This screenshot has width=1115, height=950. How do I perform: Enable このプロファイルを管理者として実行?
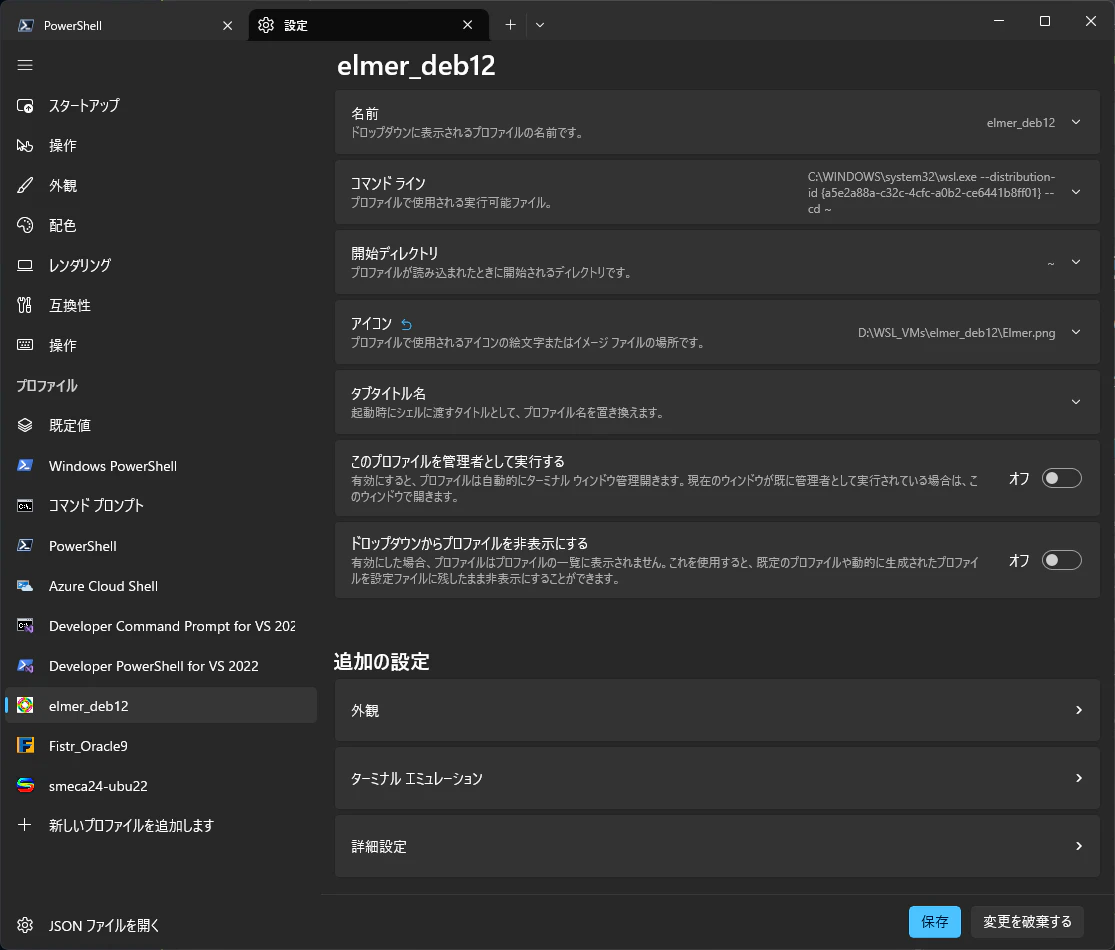(x=1061, y=478)
